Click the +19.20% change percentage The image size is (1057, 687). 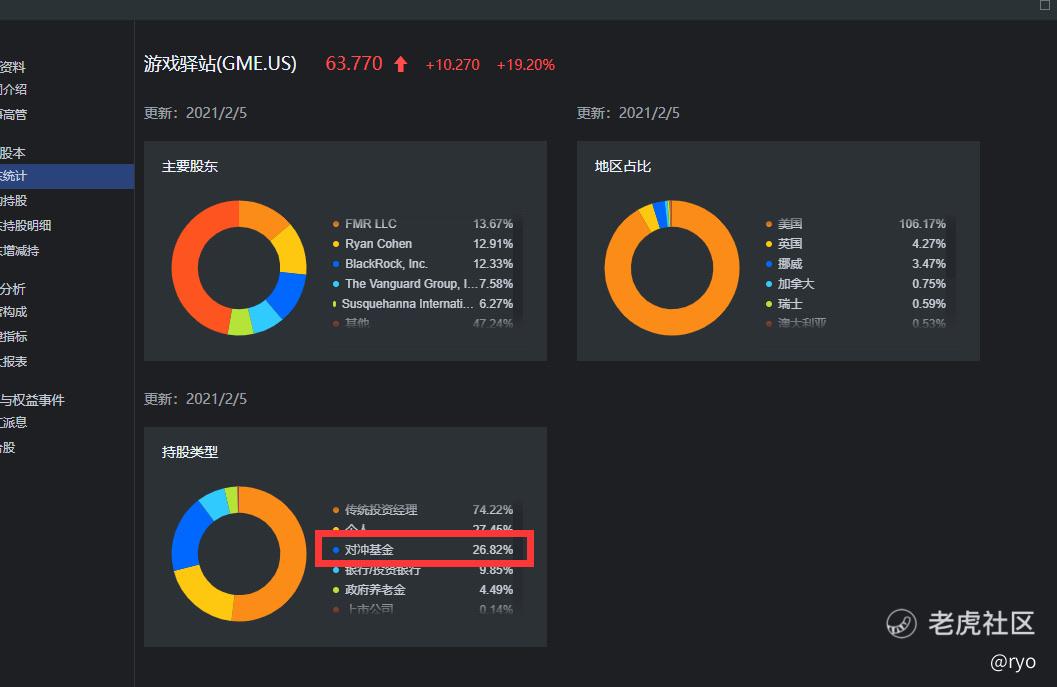(x=526, y=65)
